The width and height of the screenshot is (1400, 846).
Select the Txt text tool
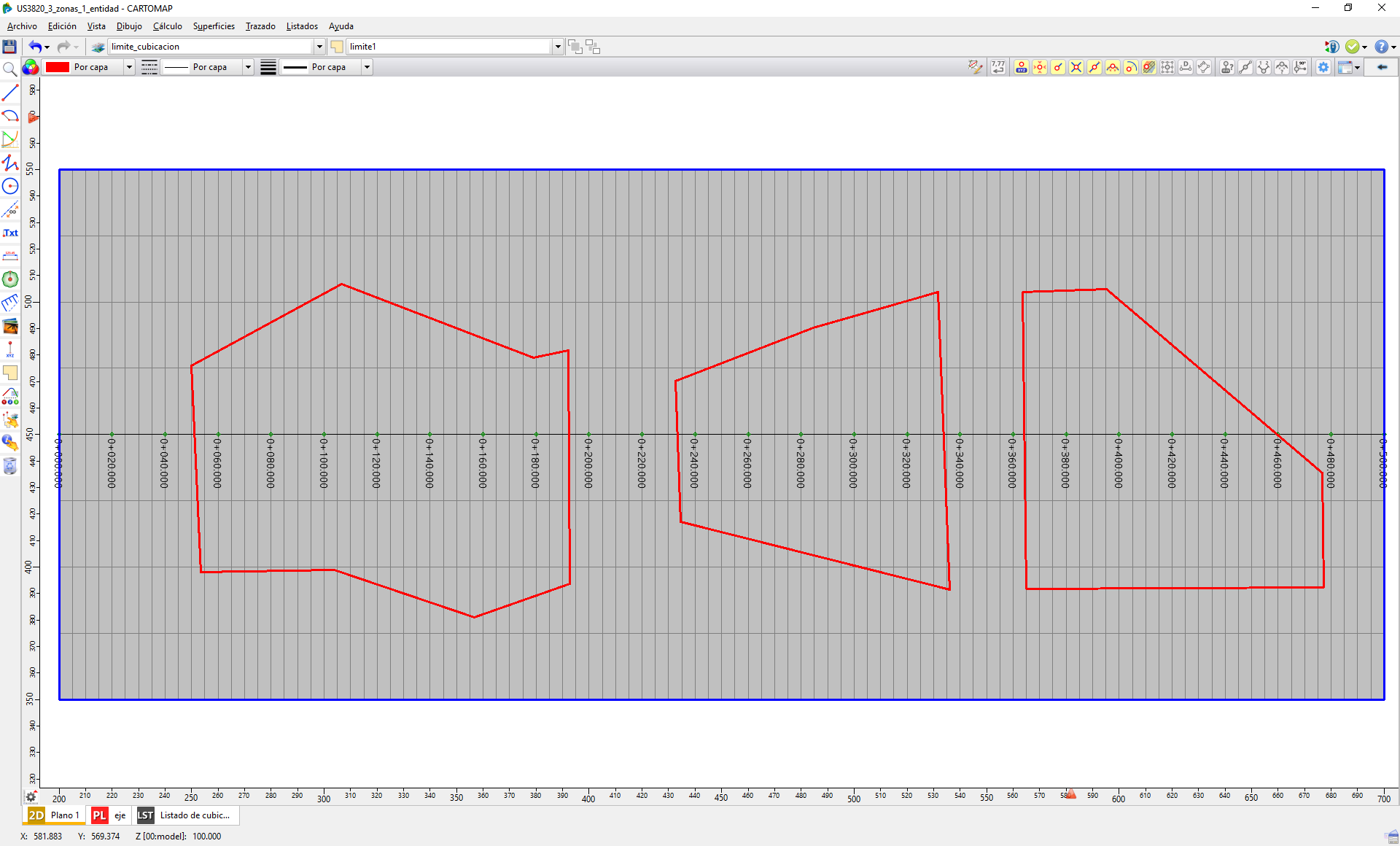10,233
